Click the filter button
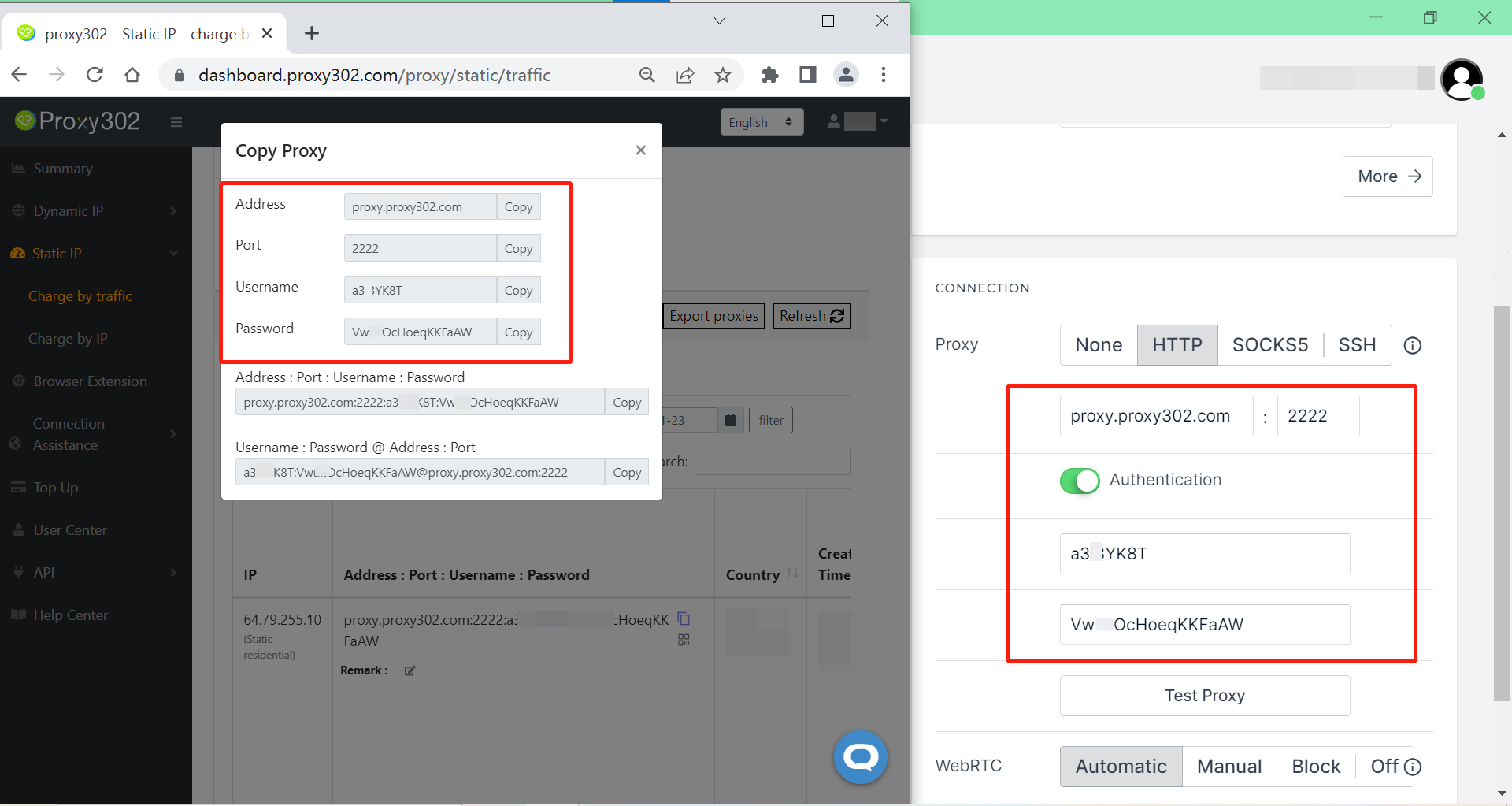The image size is (1512, 806). (771, 421)
